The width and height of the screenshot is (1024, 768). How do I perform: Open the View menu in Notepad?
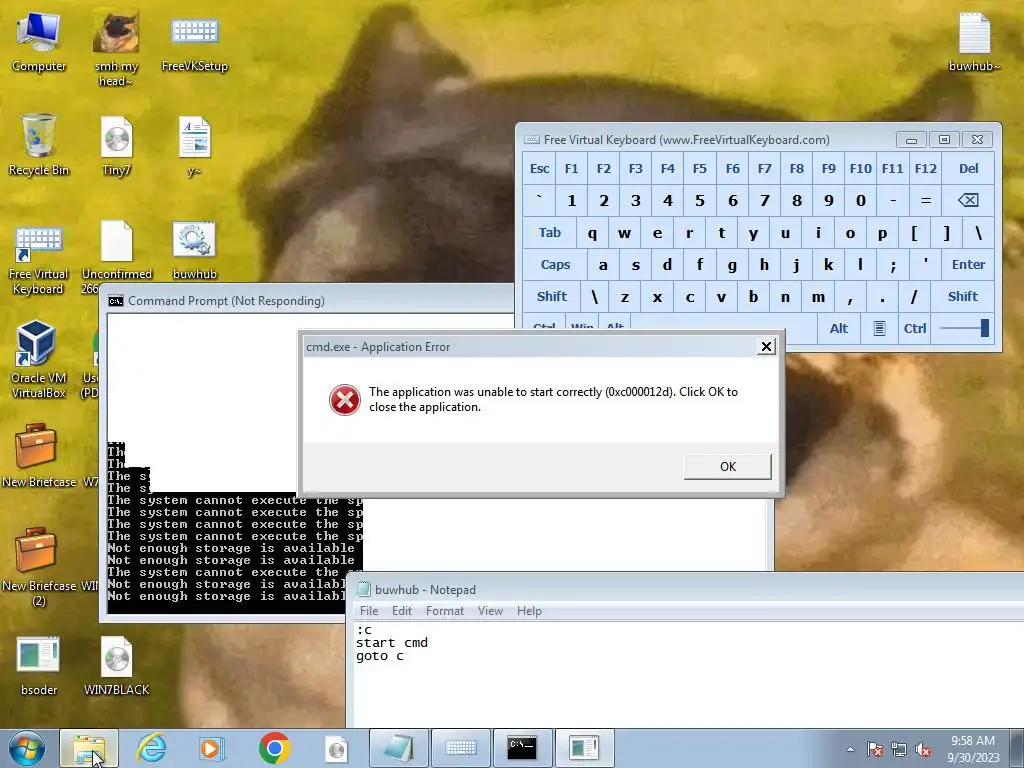point(490,611)
